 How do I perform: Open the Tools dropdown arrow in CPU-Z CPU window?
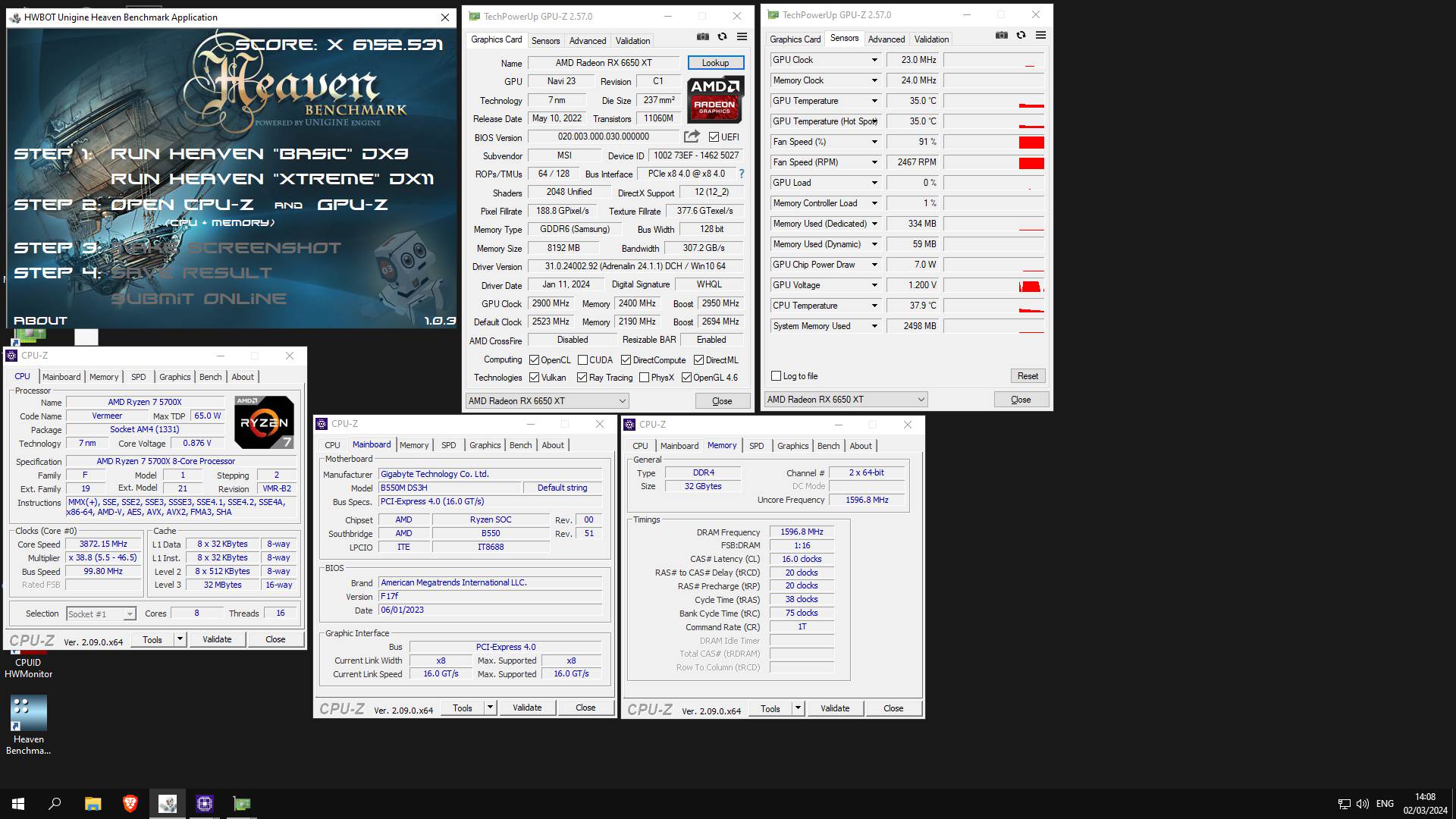[x=180, y=639]
